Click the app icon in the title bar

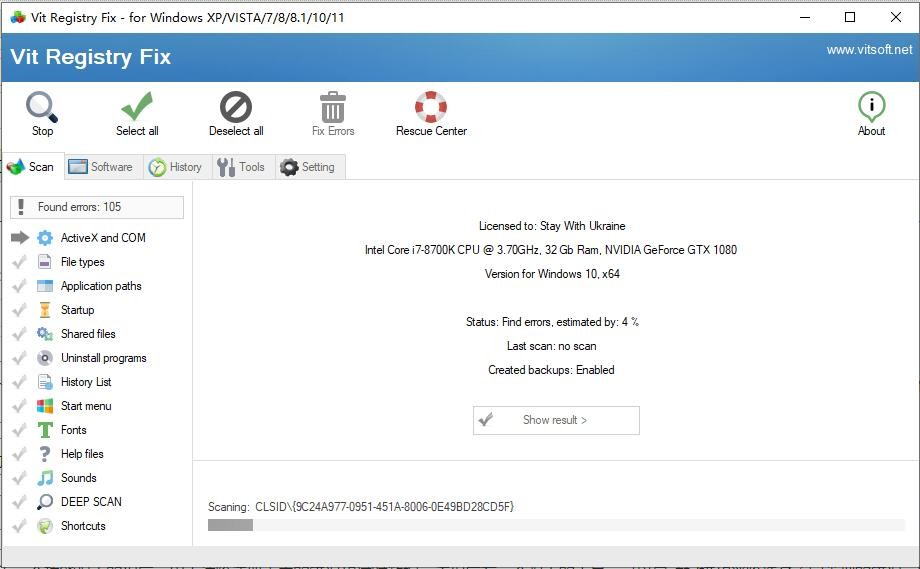[x=18, y=17]
